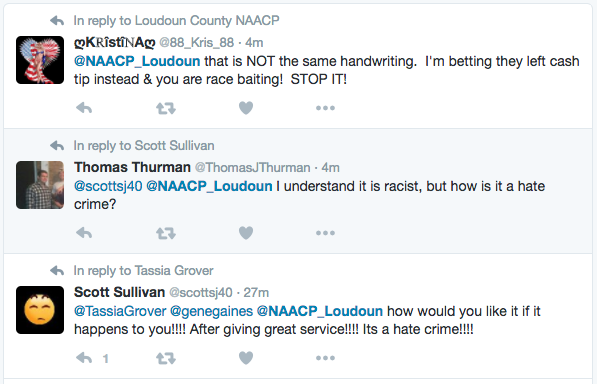Open the @TassiaGrover mention link
597x384 pixels.
(x=120, y=311)
